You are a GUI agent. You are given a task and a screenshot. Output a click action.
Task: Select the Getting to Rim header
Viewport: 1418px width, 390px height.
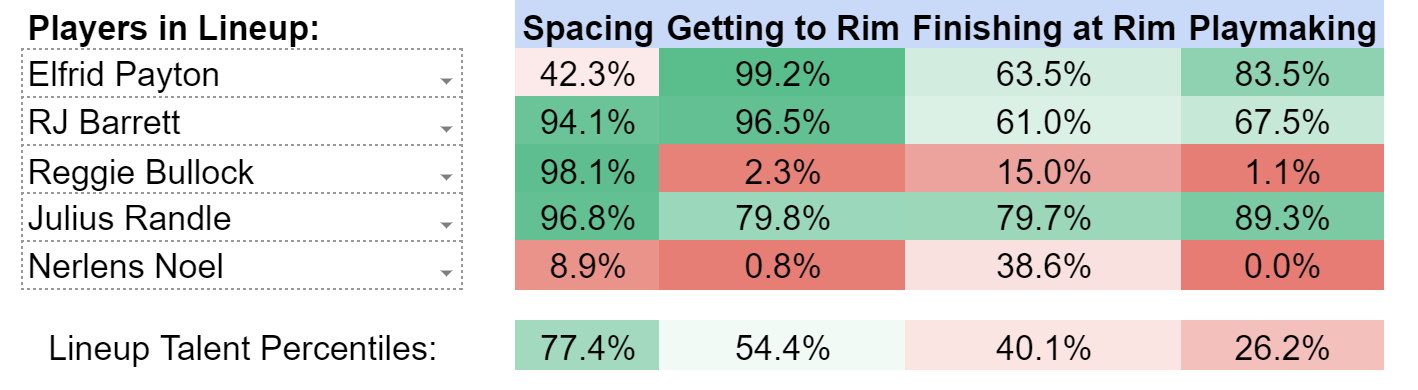(x=784, y=30)
